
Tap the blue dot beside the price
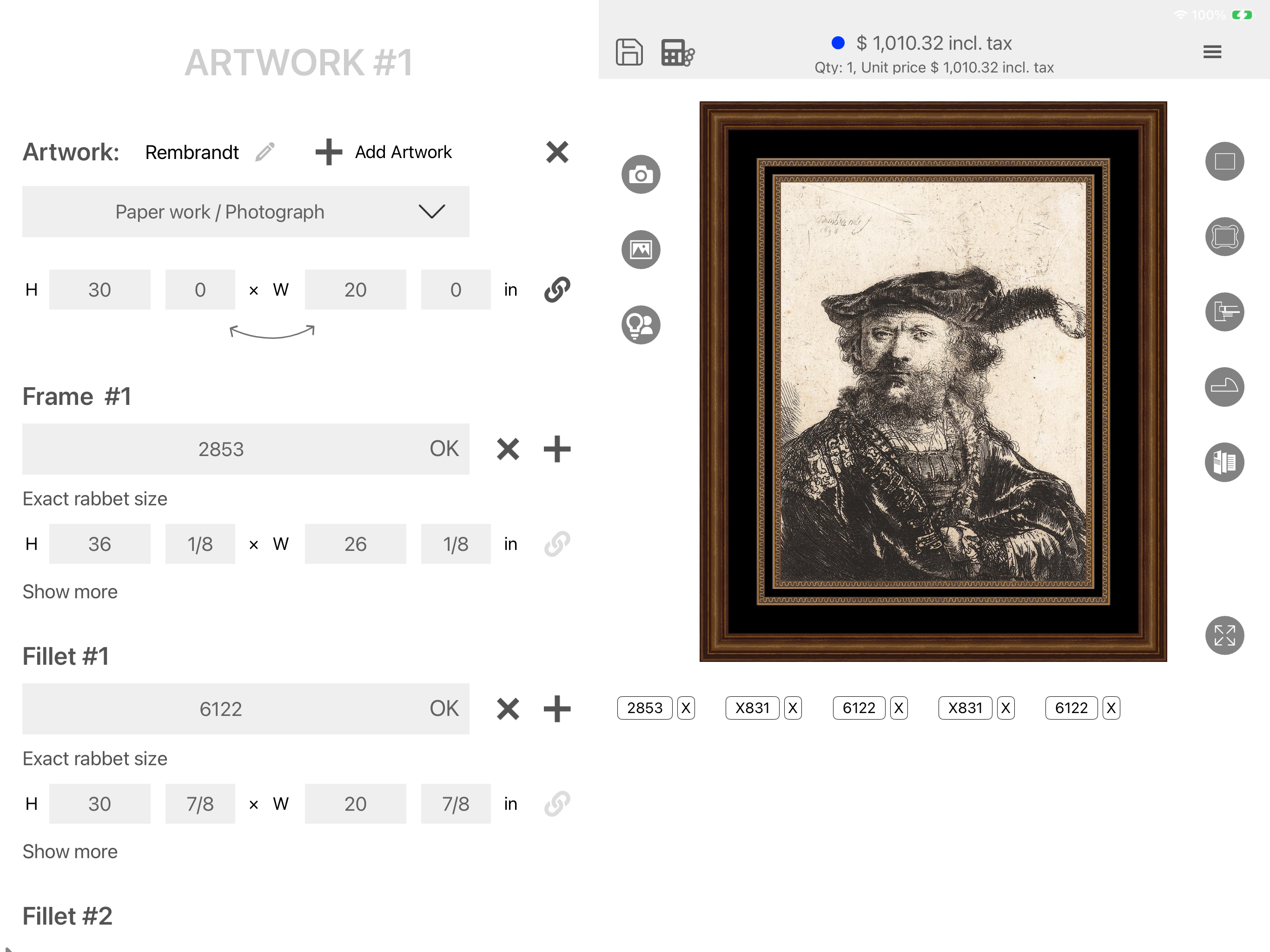[838, 43]
